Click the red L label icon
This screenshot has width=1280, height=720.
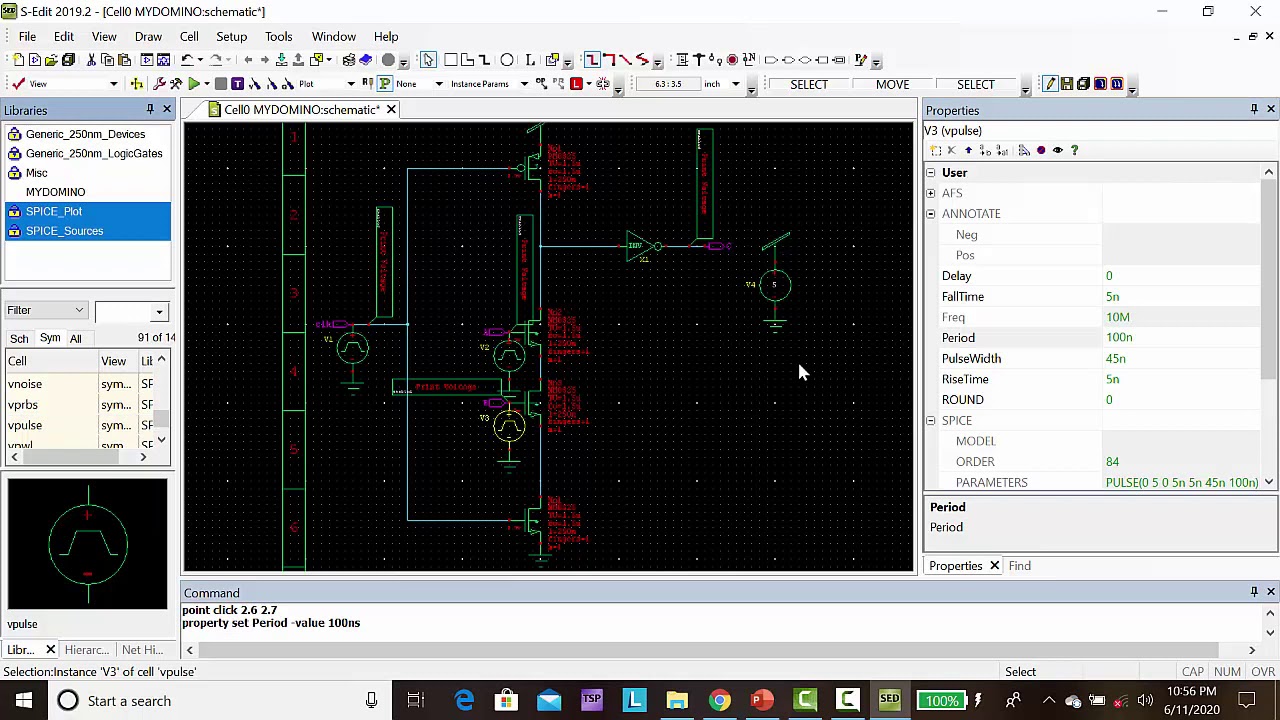(x=576, y=84)
